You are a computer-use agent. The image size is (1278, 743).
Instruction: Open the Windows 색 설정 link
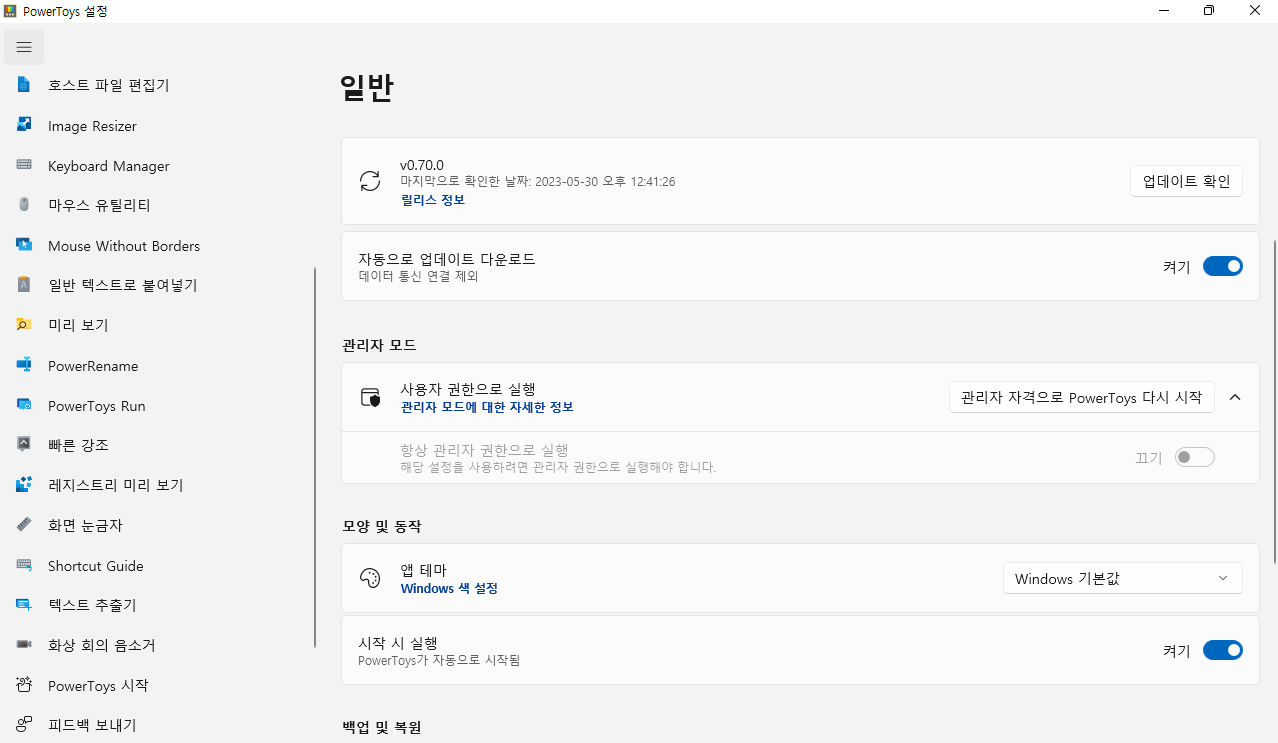coord(449,589)
